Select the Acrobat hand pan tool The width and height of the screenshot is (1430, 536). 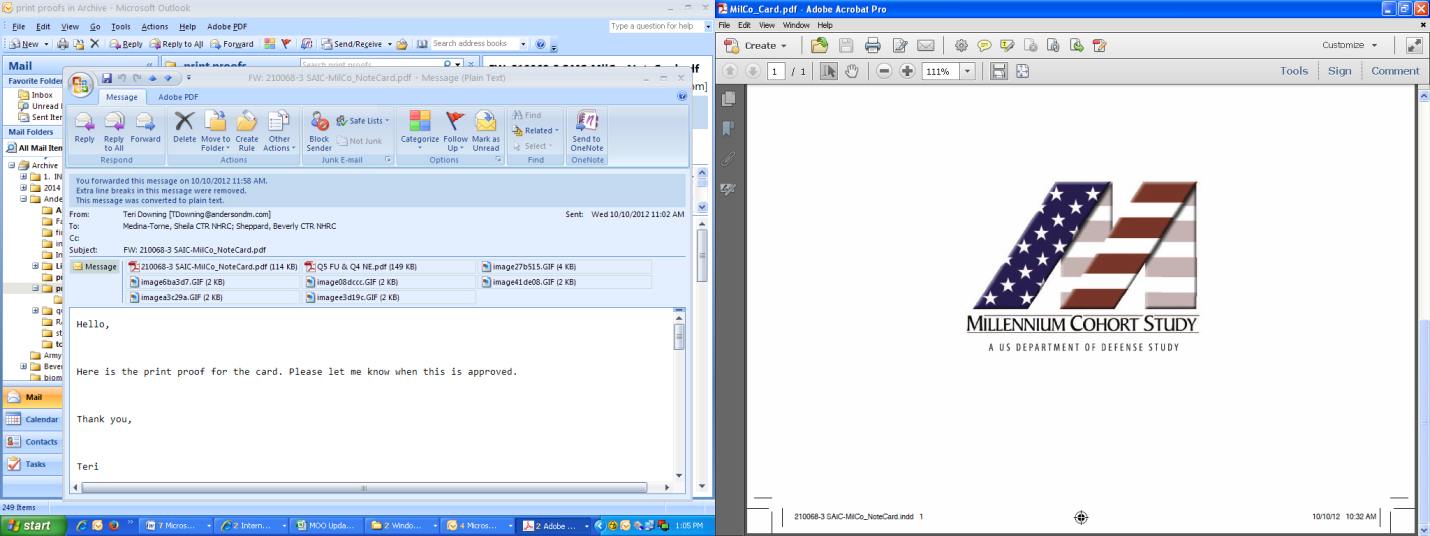click(x=852, y=71)
